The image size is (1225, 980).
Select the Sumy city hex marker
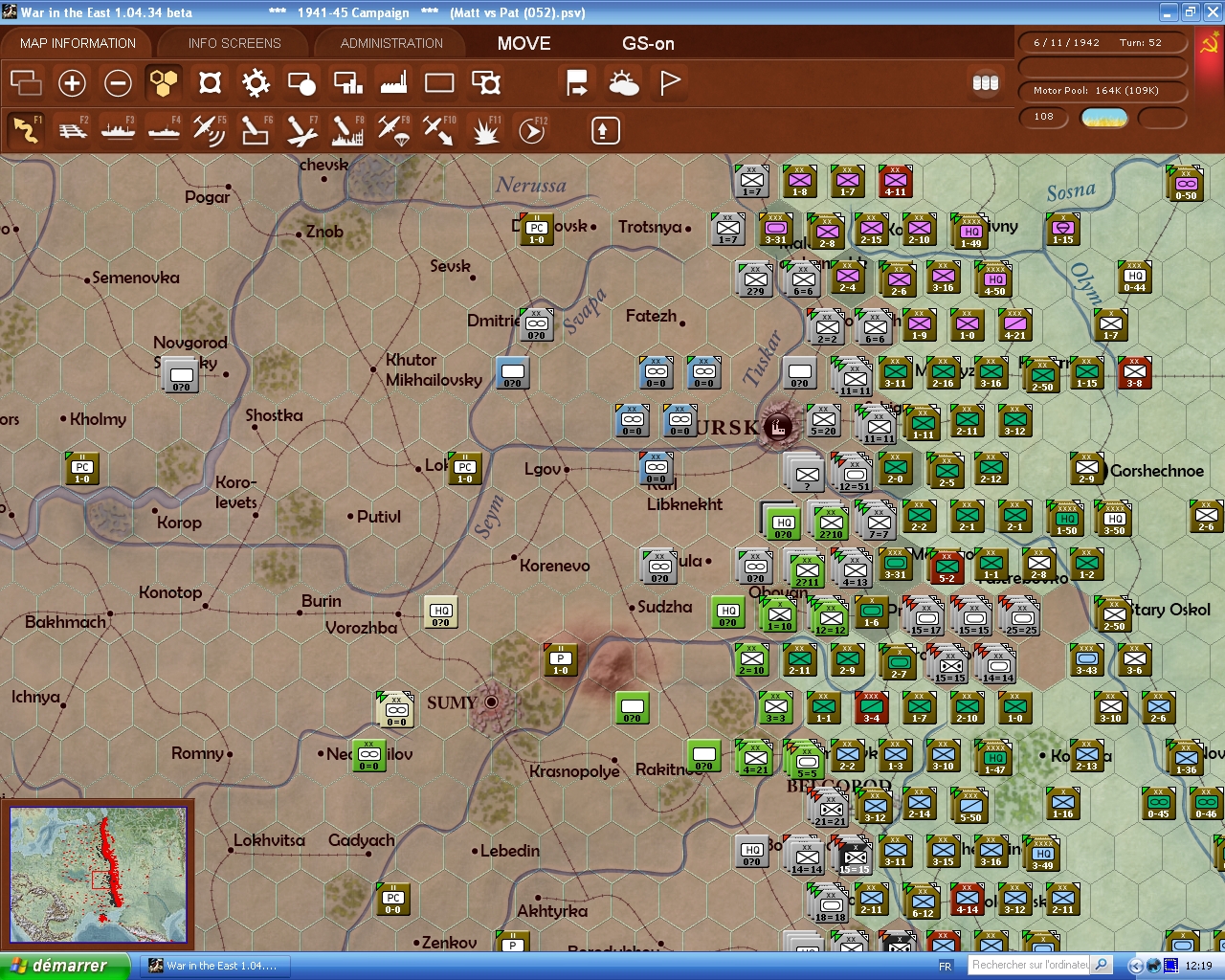[492, 702]
